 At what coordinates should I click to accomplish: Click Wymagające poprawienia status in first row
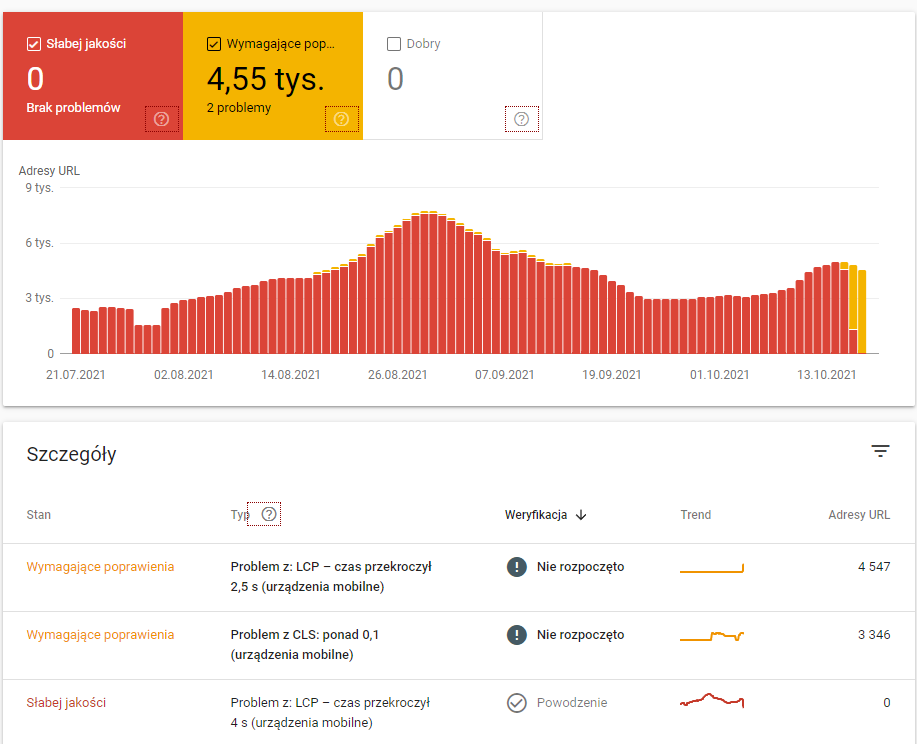(100, 567)
